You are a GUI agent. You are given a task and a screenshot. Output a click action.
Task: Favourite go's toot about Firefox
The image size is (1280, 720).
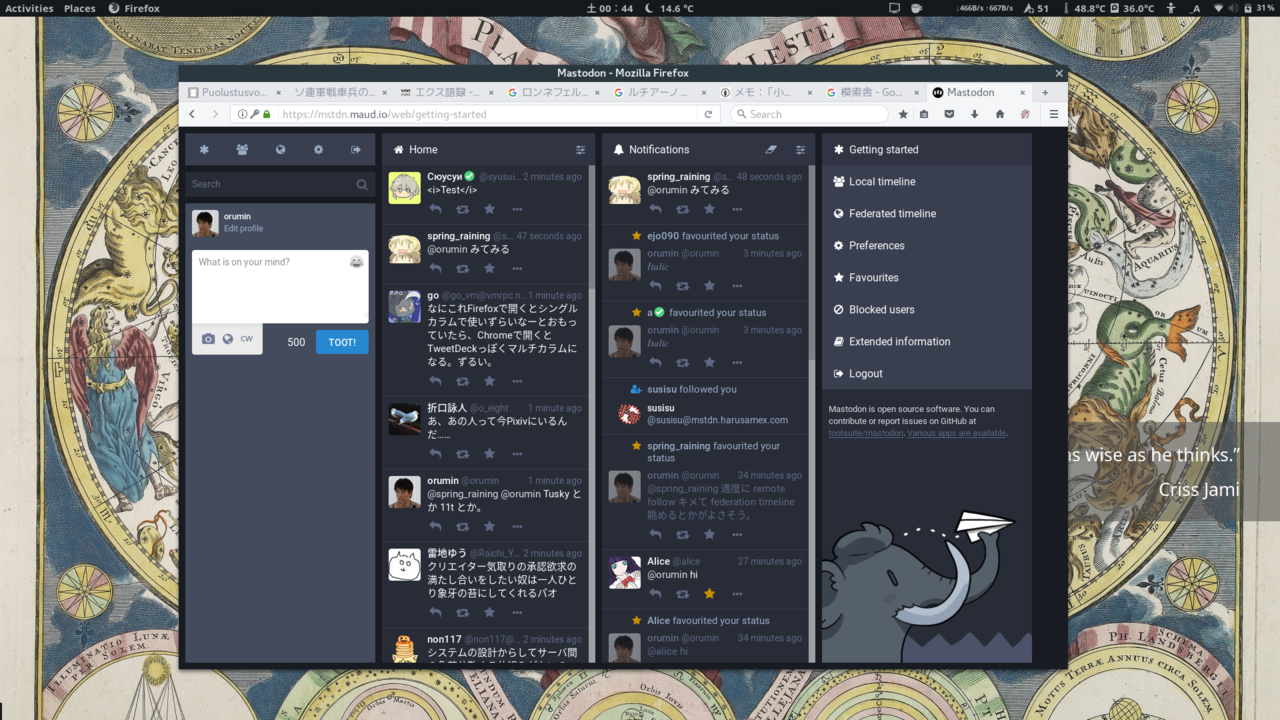tap(489, 381)
